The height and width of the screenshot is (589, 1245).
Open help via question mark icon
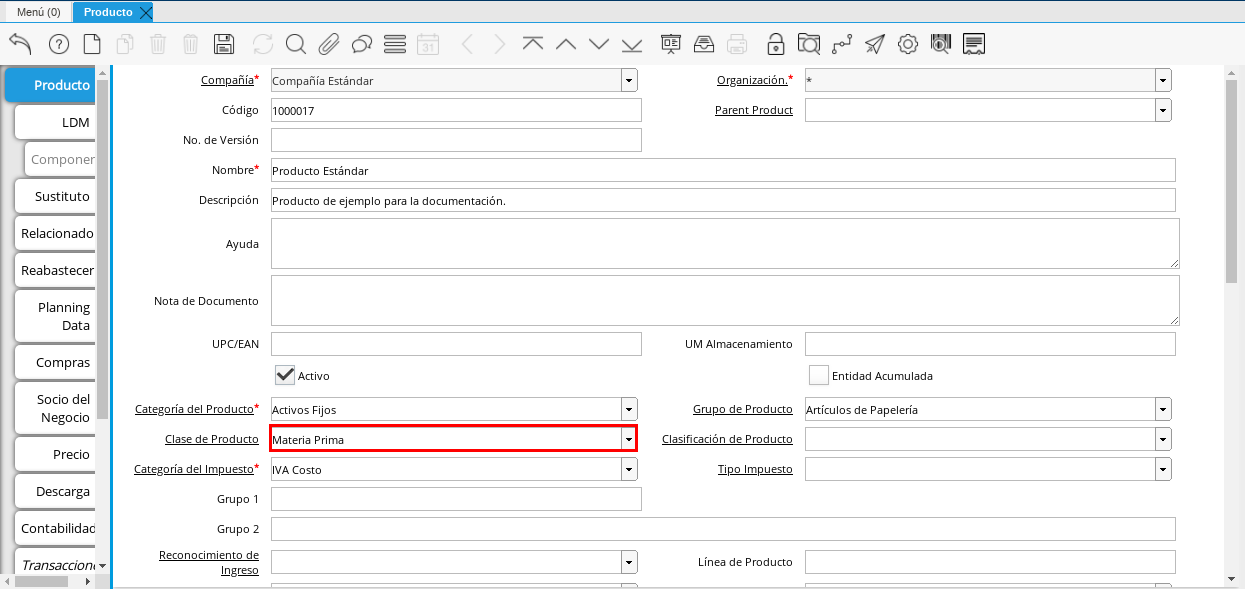(x=59, y=44)
